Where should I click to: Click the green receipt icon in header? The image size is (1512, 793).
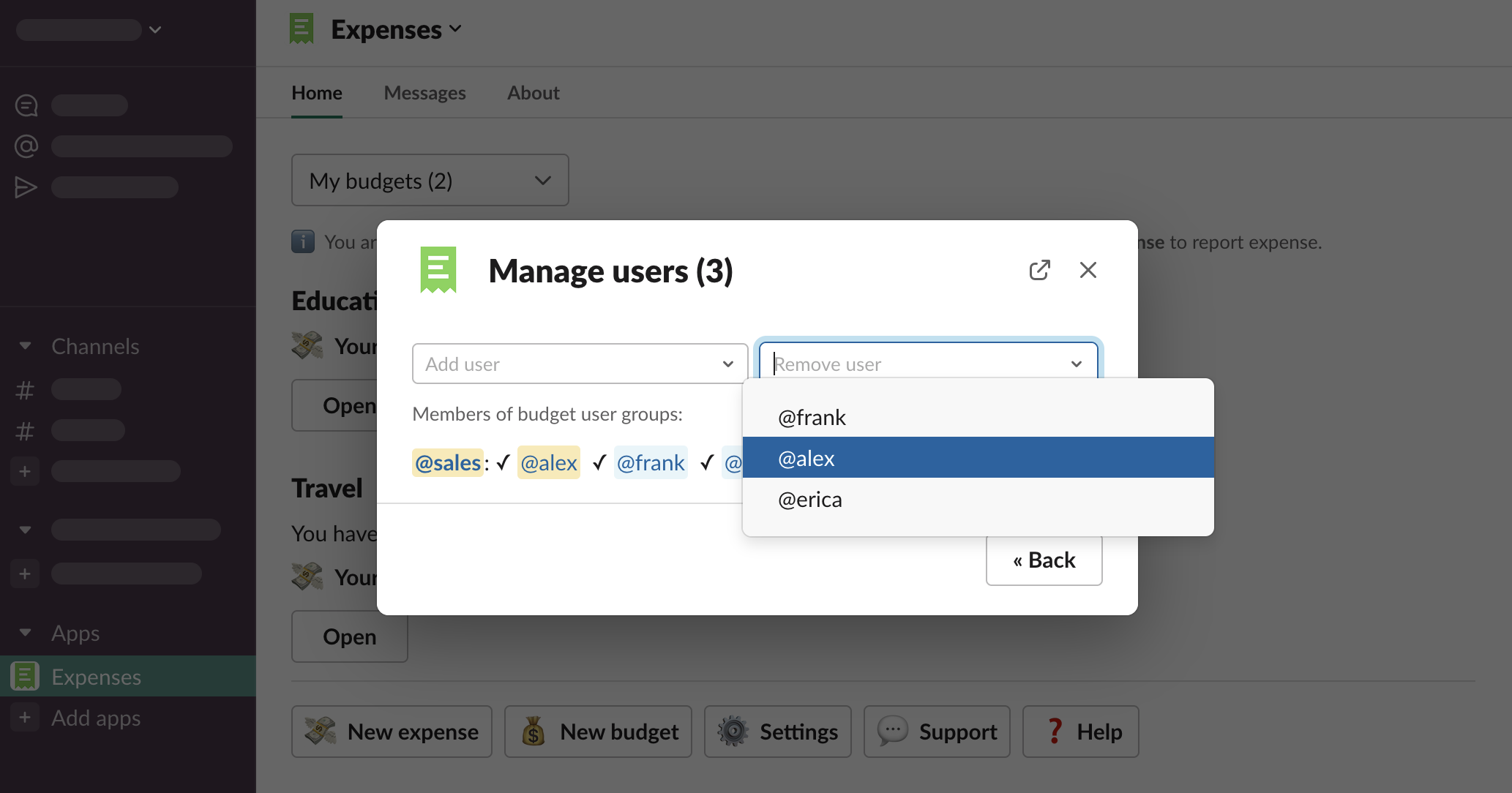click(302, 29)
